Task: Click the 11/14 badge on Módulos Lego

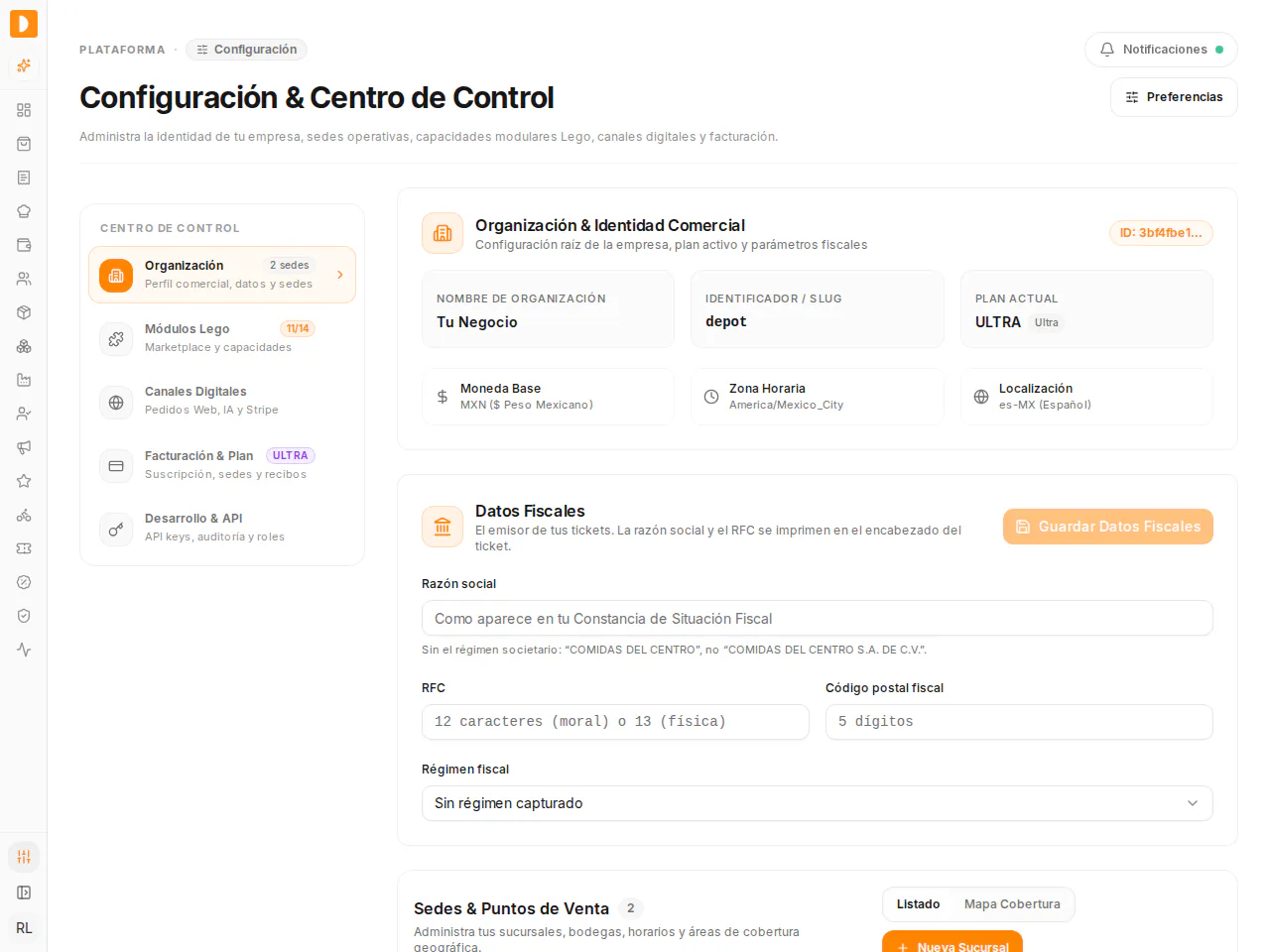Action: [x=298, y=328]
